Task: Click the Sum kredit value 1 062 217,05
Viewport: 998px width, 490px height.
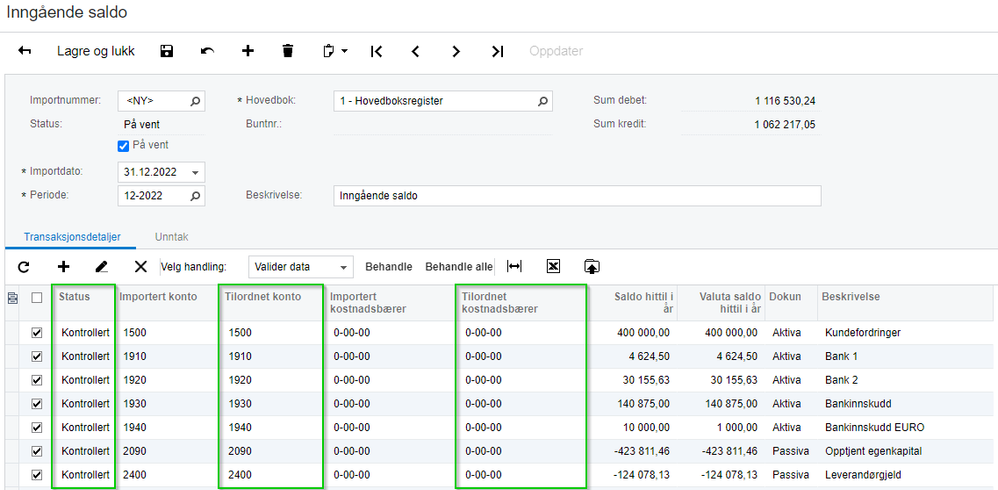Action: click(783, 124)
